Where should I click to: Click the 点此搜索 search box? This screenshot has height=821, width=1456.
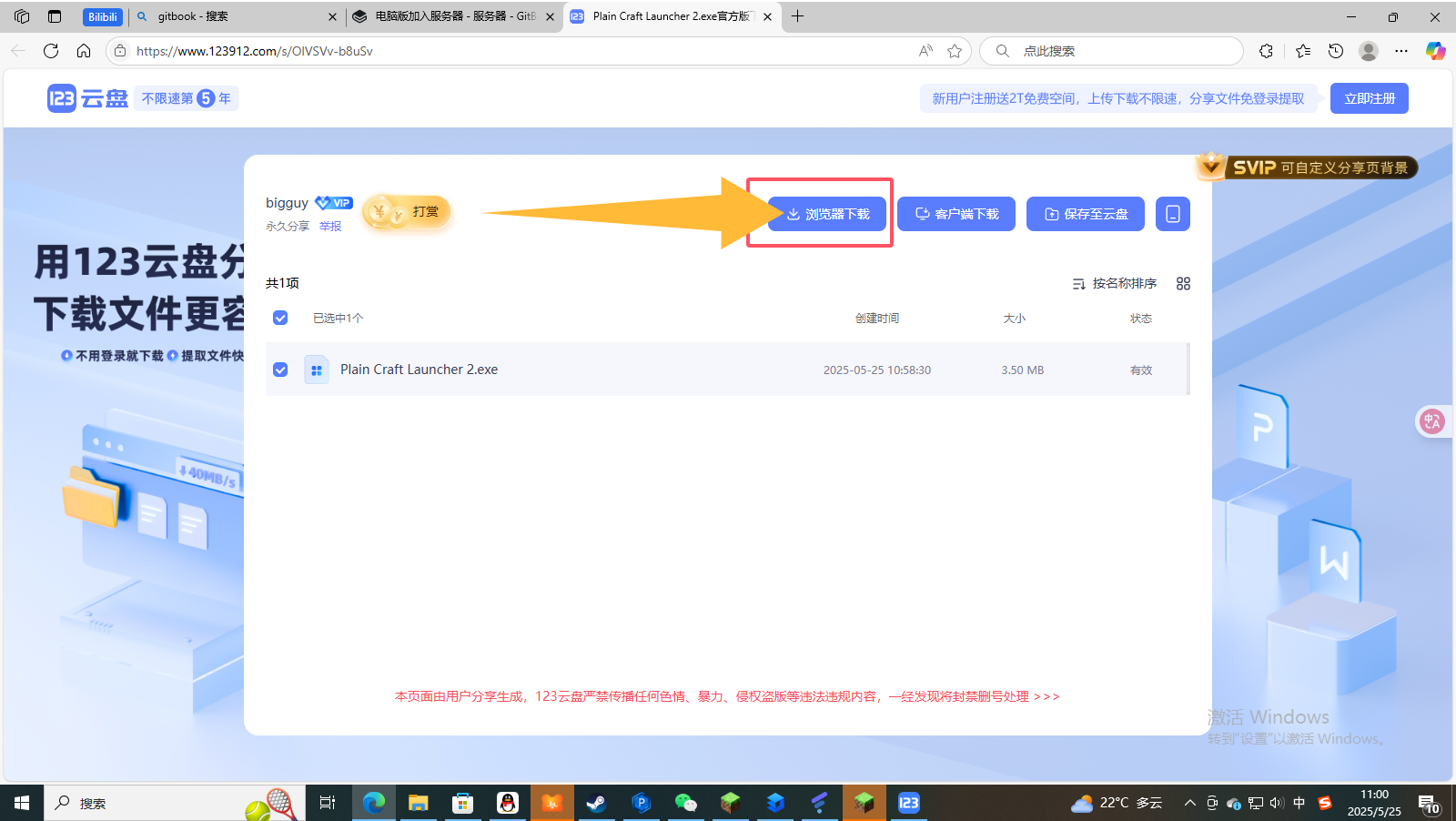(1112, 51)
